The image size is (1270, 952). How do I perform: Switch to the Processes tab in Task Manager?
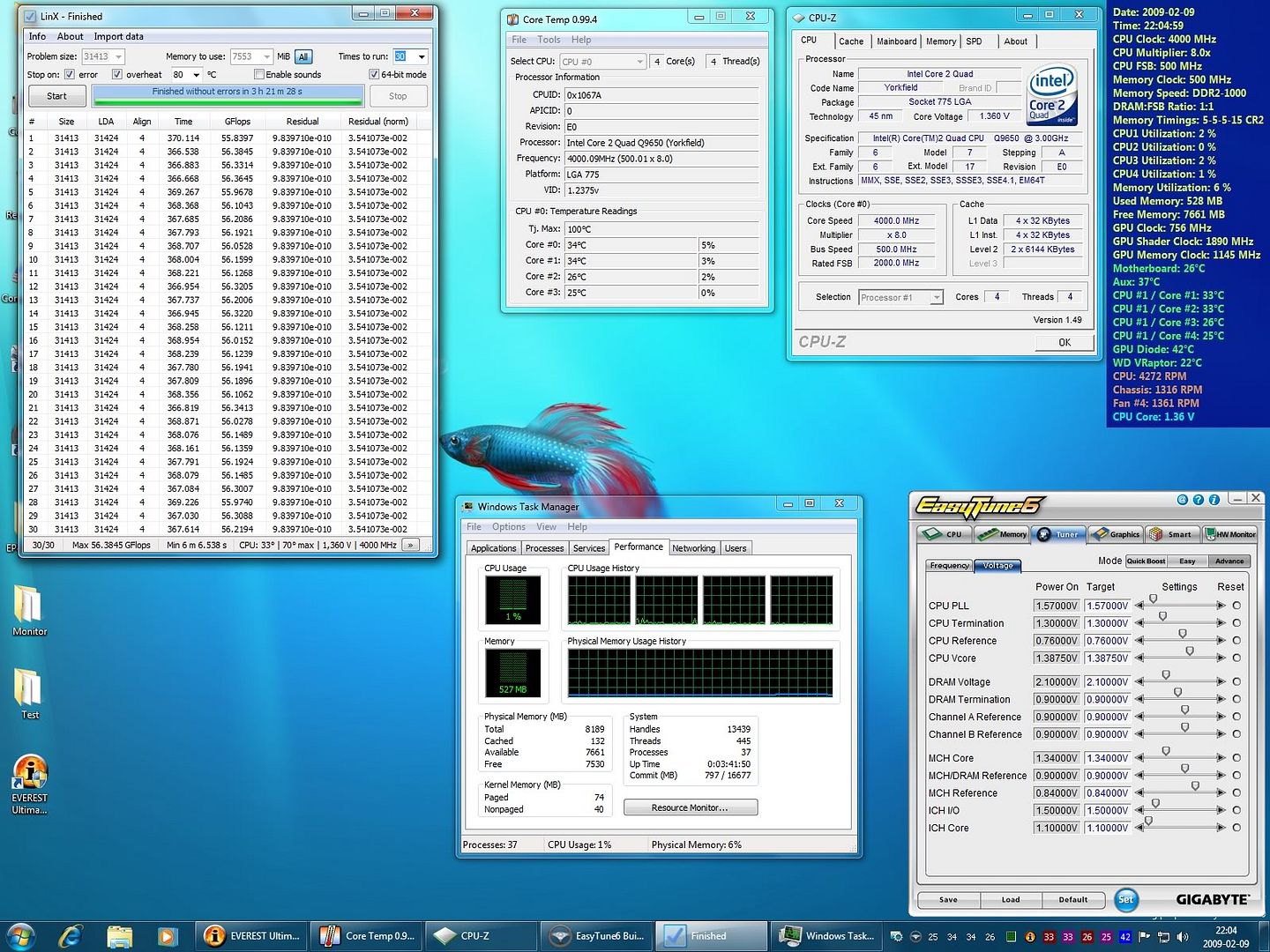544,548
